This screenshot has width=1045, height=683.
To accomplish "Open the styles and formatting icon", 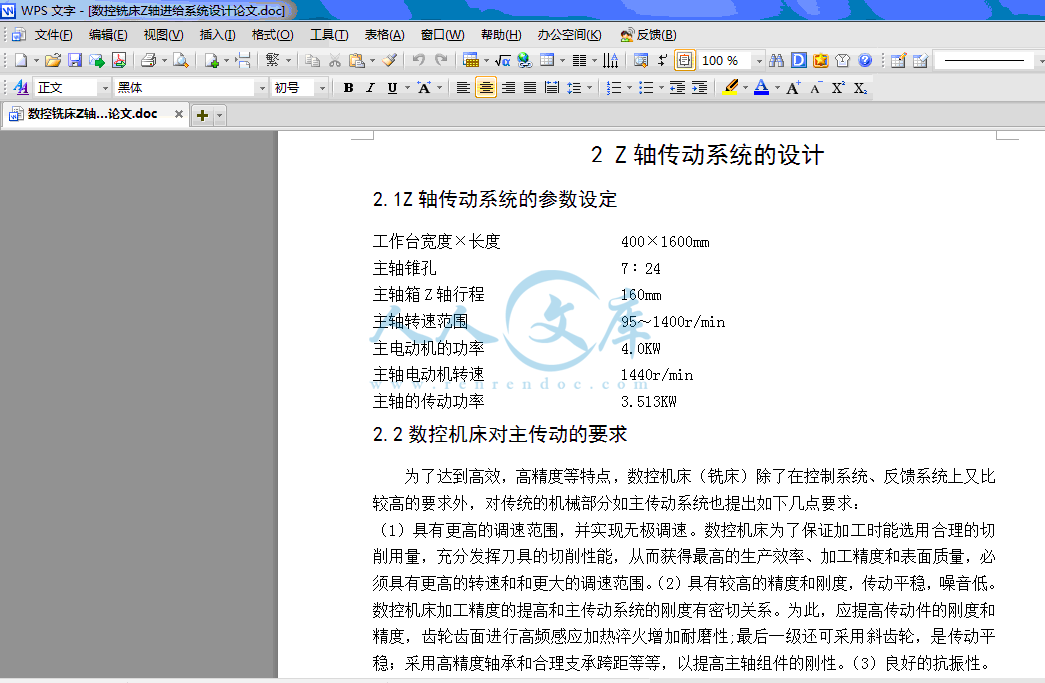I will 21,87.
